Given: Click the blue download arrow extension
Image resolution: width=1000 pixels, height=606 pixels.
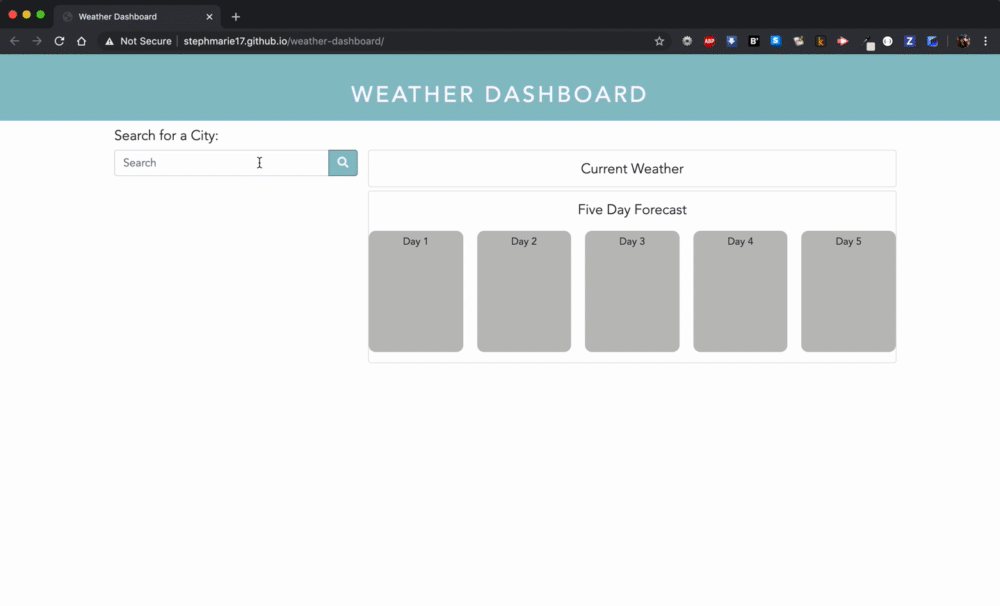Looking at the screenshot, I should tap(732, 41).
